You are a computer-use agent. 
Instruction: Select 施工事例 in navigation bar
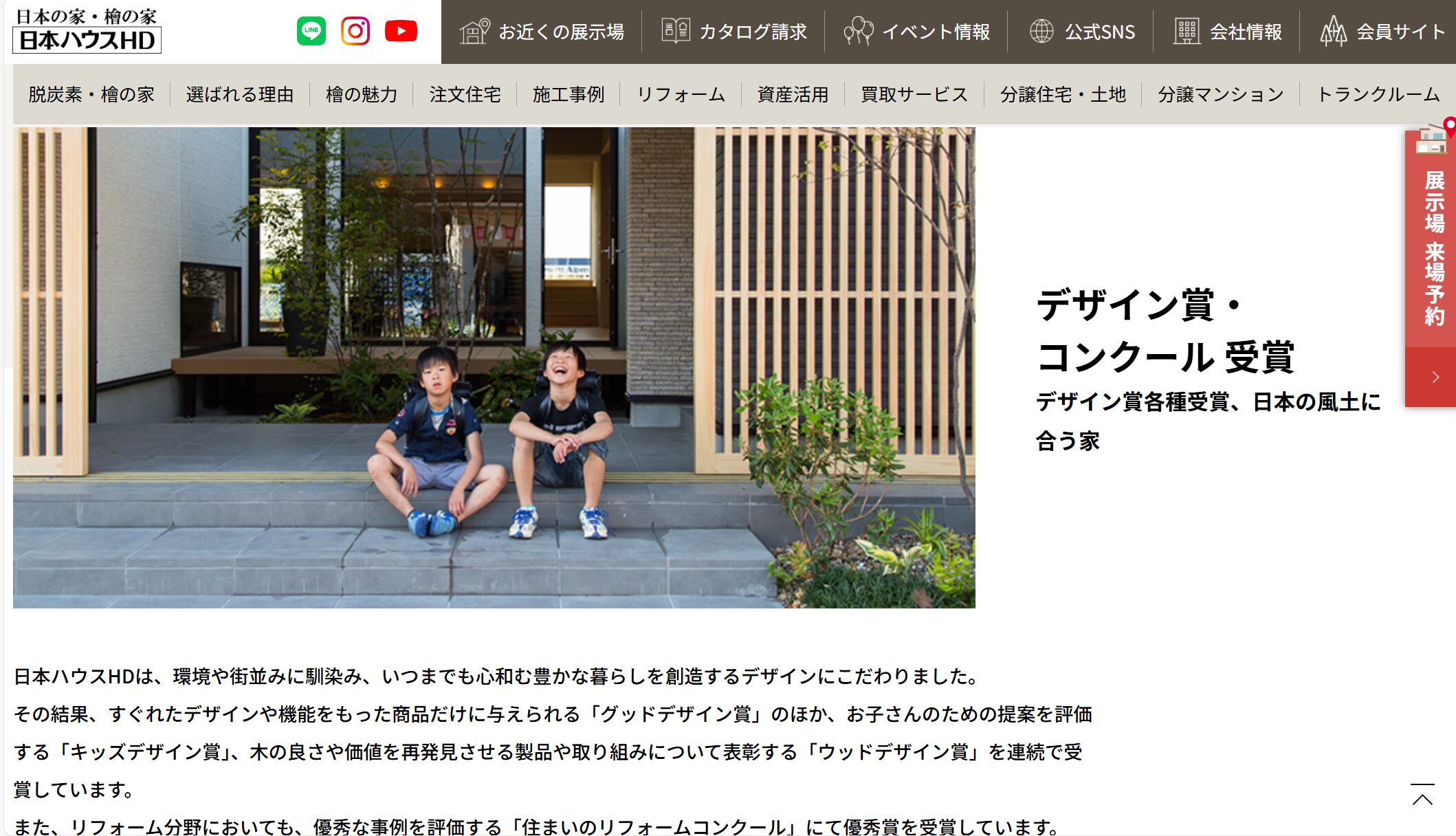pyautogui.click(x=569, y=94)
